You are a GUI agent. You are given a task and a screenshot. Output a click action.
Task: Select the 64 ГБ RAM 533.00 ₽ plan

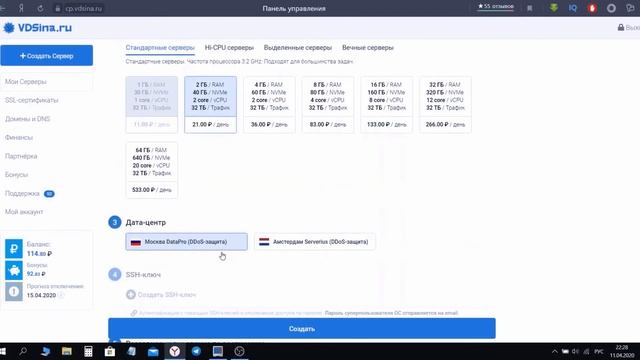[x=151, y=170]
